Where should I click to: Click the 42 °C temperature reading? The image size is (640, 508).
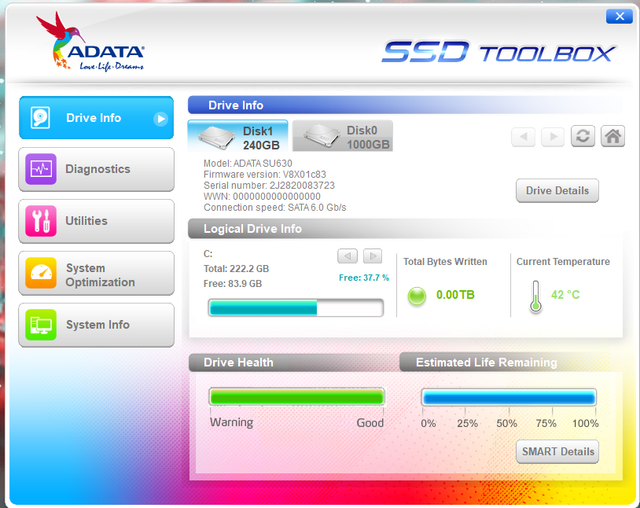tap(565, 295)
